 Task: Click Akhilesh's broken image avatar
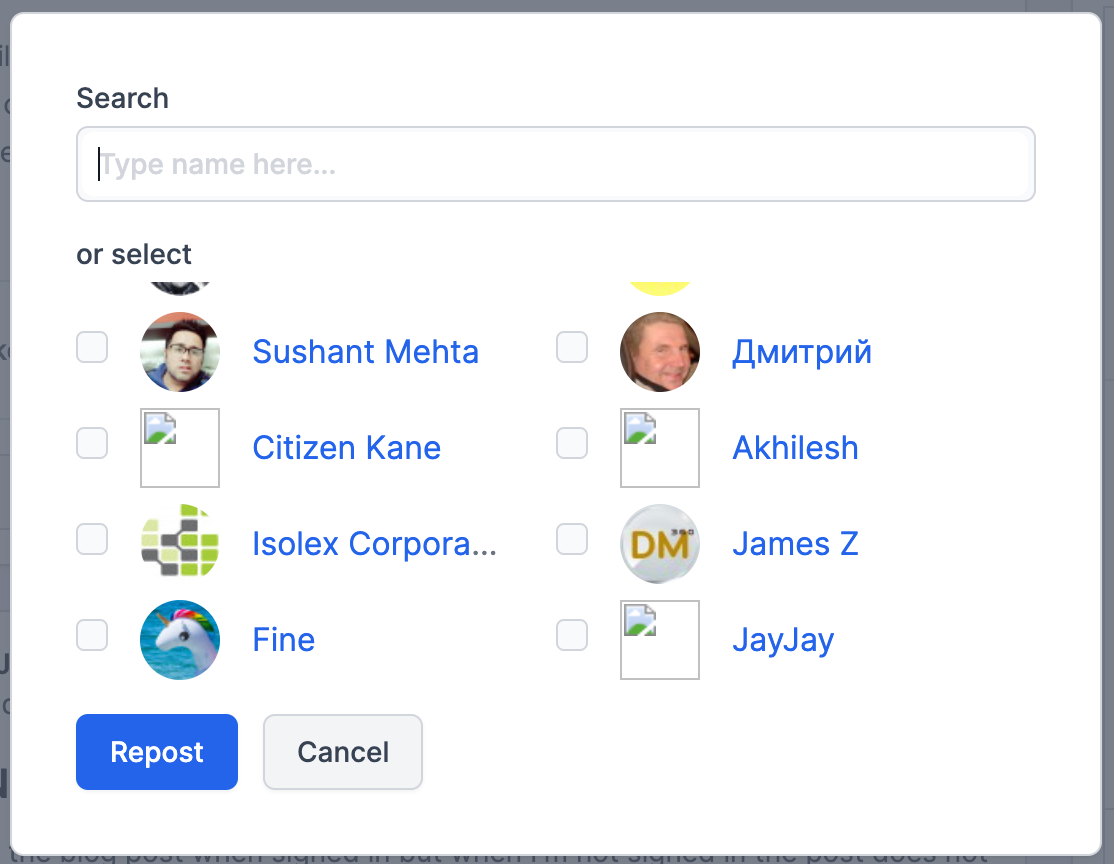pos(660,448)
